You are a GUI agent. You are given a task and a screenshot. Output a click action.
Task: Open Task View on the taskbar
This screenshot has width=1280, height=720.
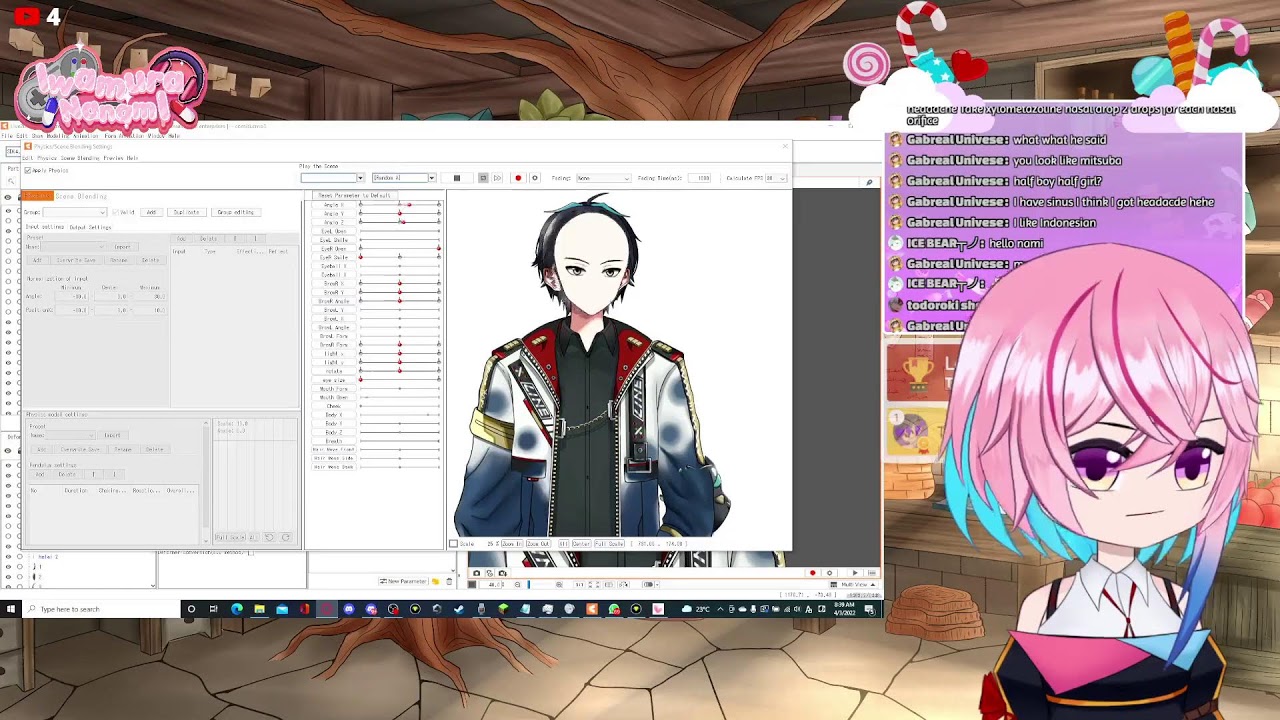(x=214, y=609)
